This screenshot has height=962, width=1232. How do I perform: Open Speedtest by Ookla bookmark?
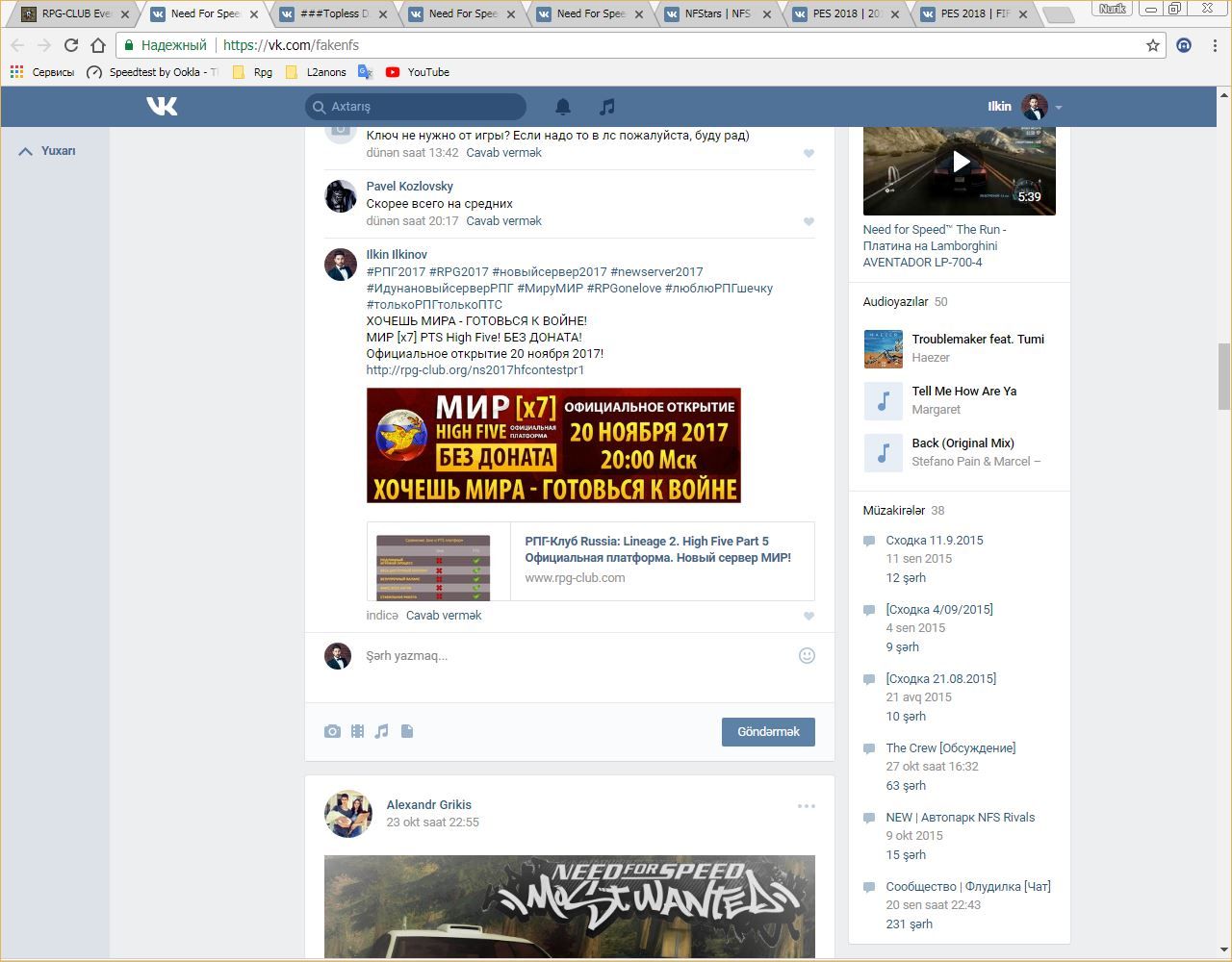[x=152, y=72]
